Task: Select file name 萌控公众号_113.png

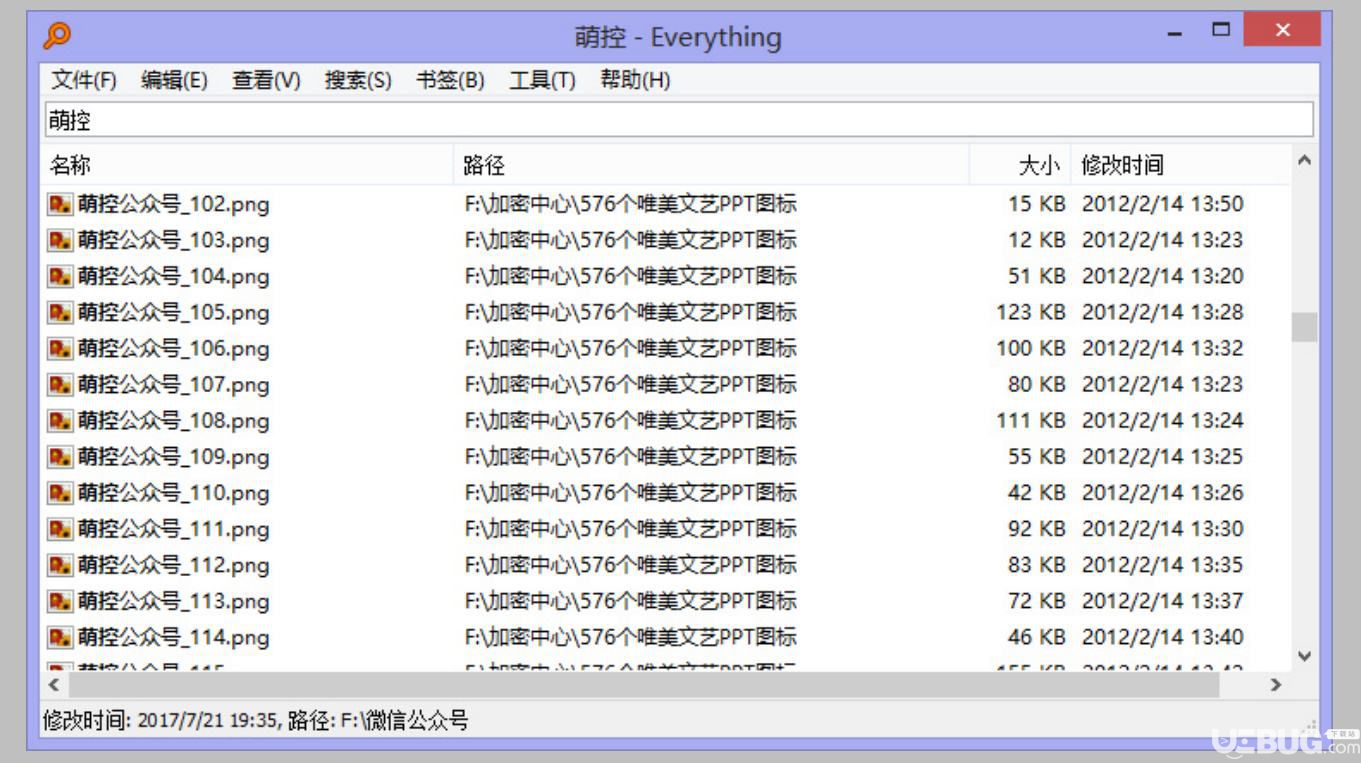Action: point(174,601)
